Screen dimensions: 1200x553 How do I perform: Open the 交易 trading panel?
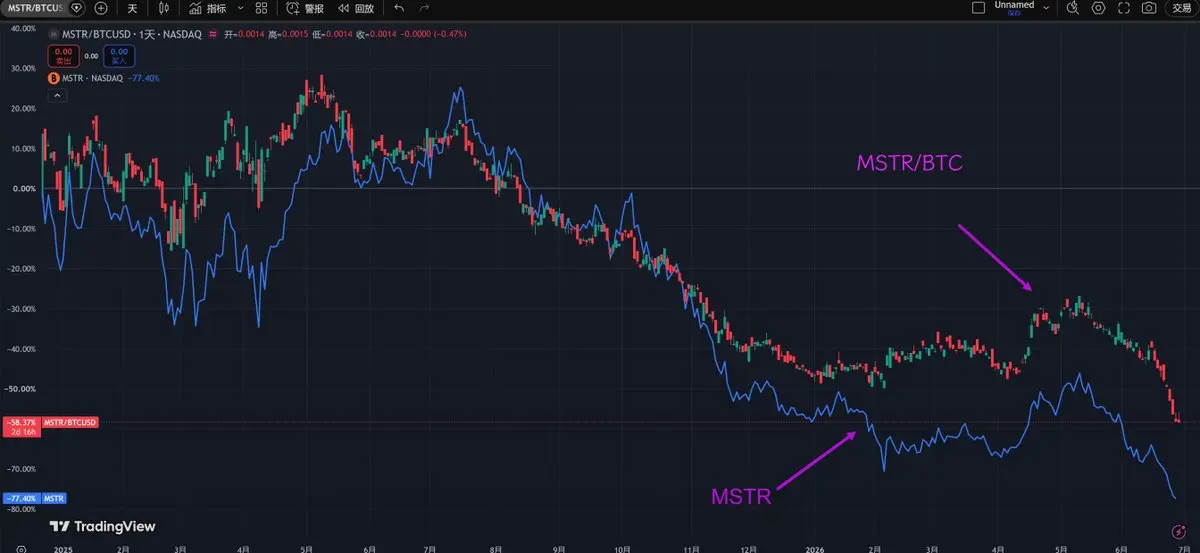pos(1182,8)
